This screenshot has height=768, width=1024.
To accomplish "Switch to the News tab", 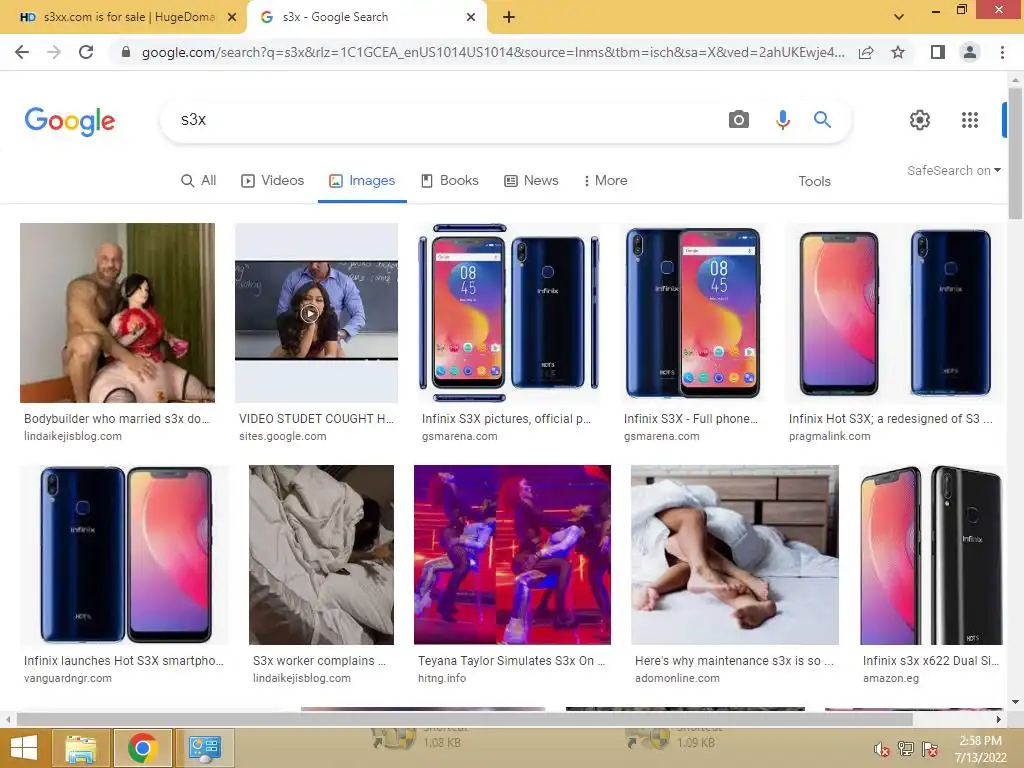I will pyautogui.click(x=532, y=181).
